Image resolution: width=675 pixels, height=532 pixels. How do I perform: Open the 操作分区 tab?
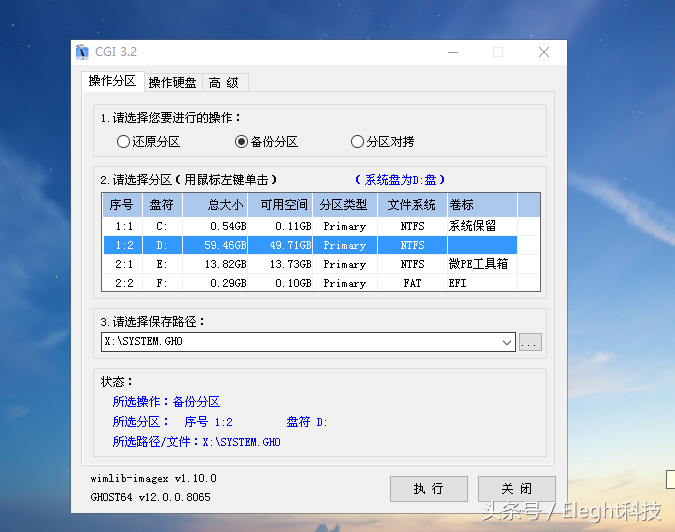(112, 81)
